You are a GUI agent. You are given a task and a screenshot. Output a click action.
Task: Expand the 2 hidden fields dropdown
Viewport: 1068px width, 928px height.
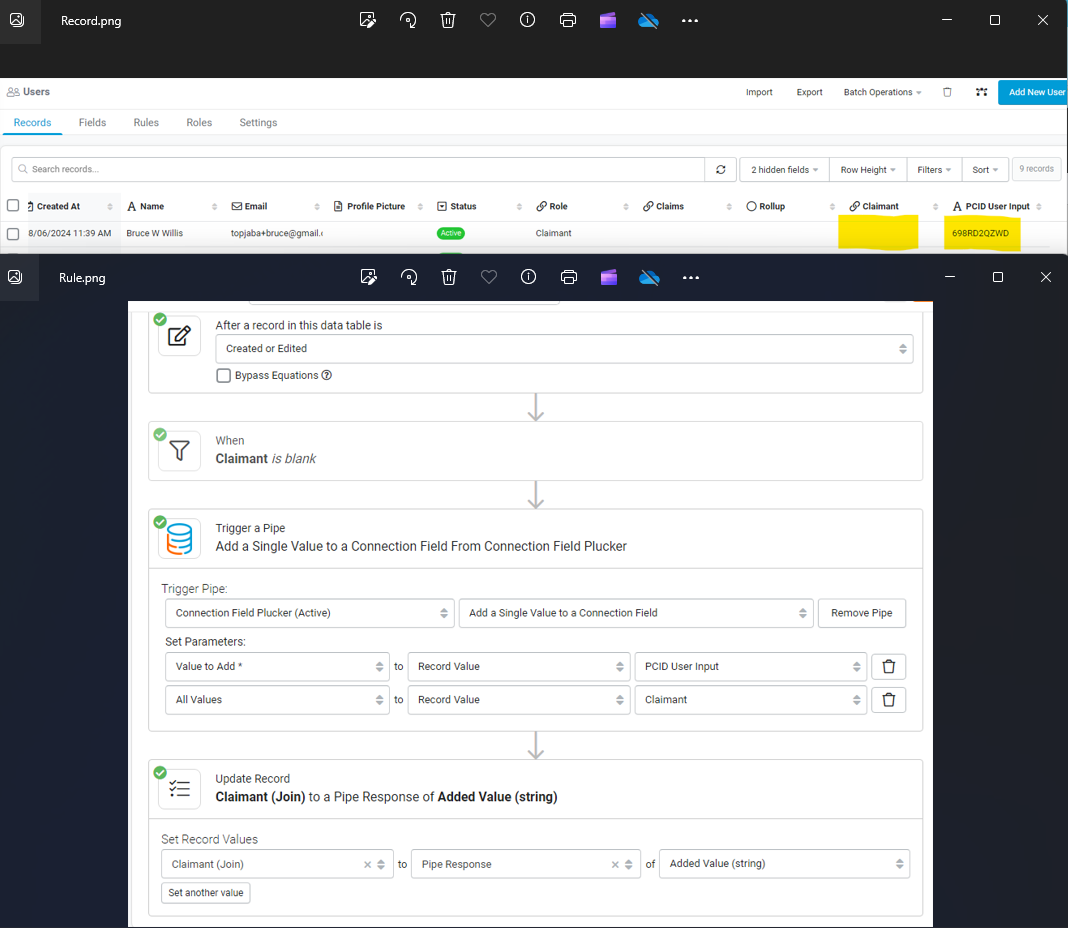tap(784, 170)
